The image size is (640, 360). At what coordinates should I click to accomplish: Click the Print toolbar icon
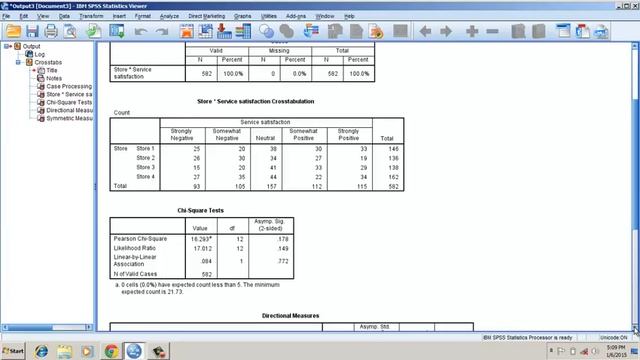click(51, 31)
